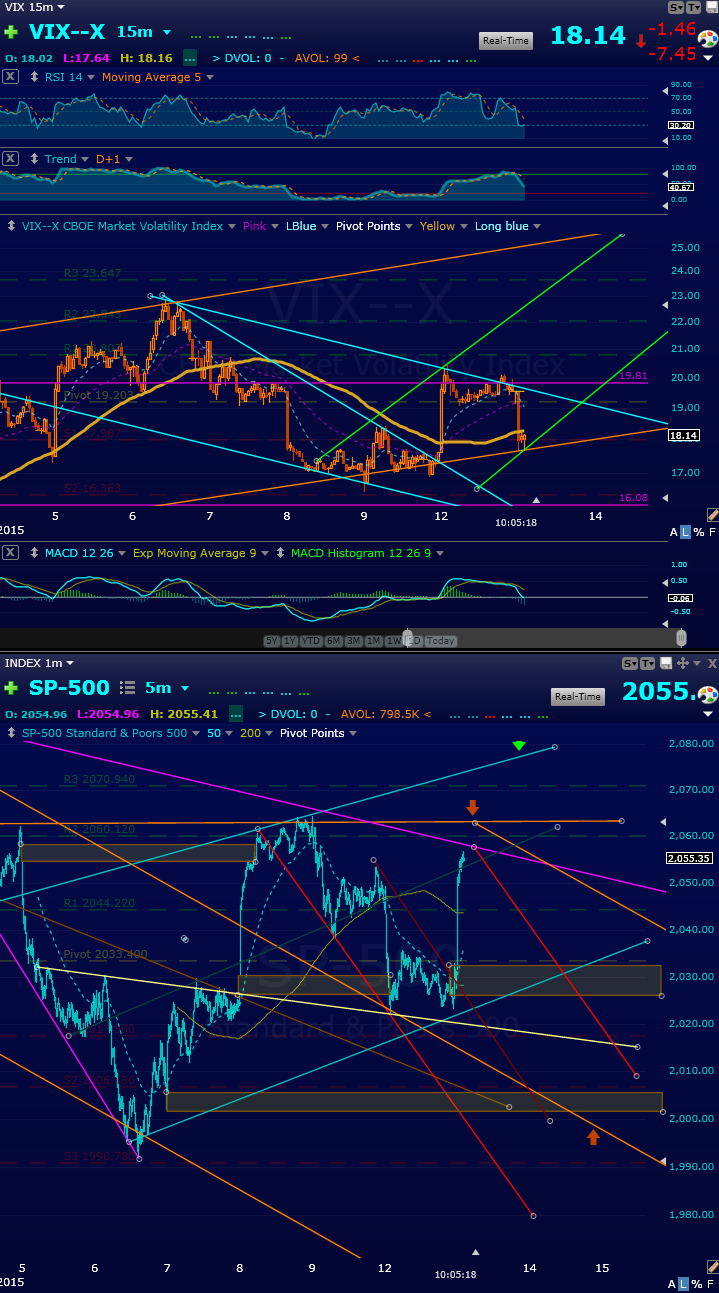719x1293 pixels.
Task: Select the 6M range button
Action: (333, 641)
